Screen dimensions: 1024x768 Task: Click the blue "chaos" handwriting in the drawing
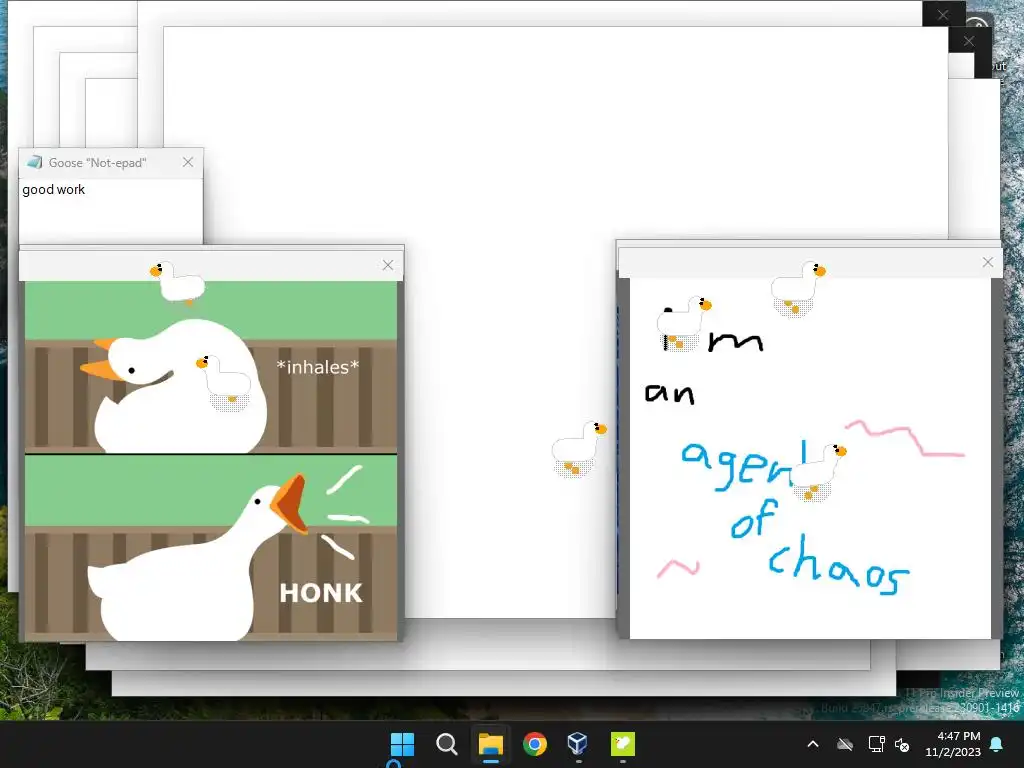(x=838, y=565)
